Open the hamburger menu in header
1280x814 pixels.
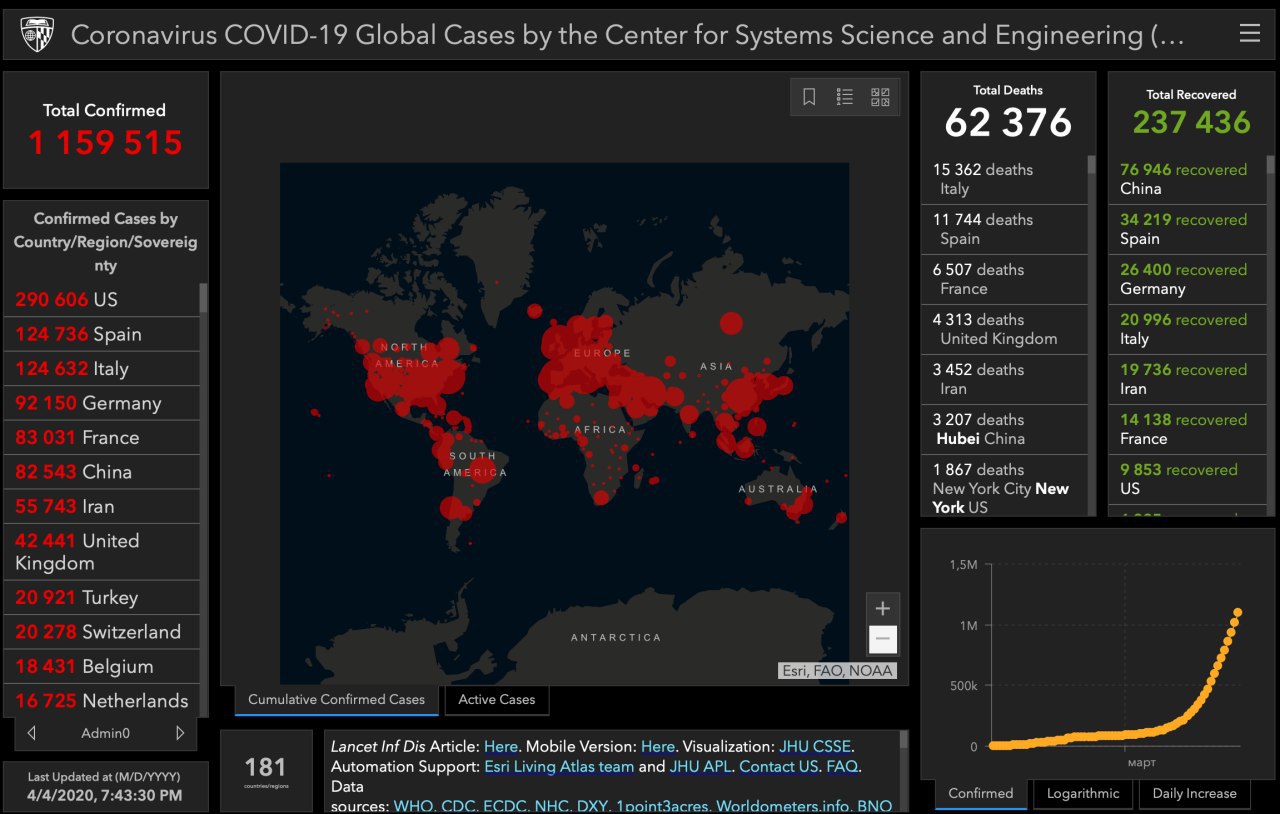coord(1249,34)
